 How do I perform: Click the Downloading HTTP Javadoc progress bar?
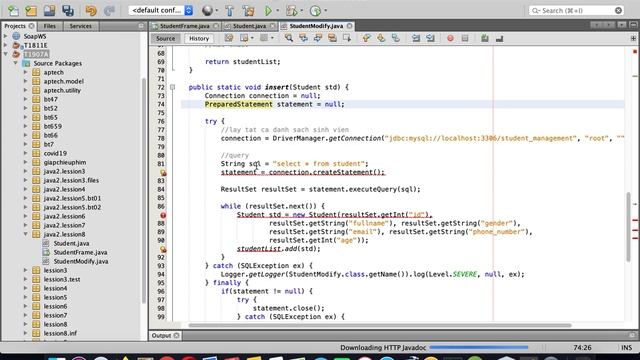(x=479, y=347)
